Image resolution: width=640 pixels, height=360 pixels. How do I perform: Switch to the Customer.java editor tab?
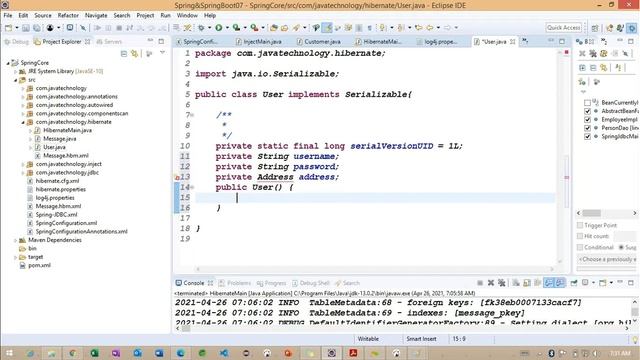318,42
